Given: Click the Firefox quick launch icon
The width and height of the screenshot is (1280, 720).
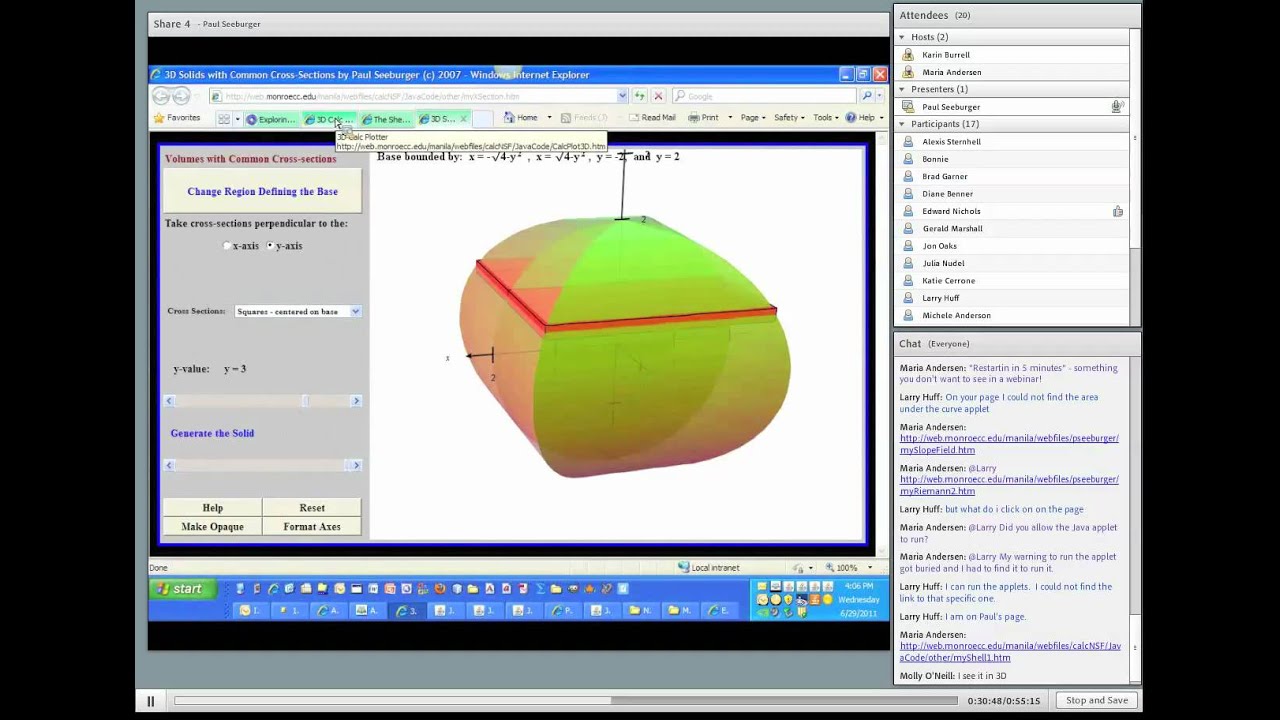Looking at the screenshot, I should pyautogui.click(x=439, y=589).
